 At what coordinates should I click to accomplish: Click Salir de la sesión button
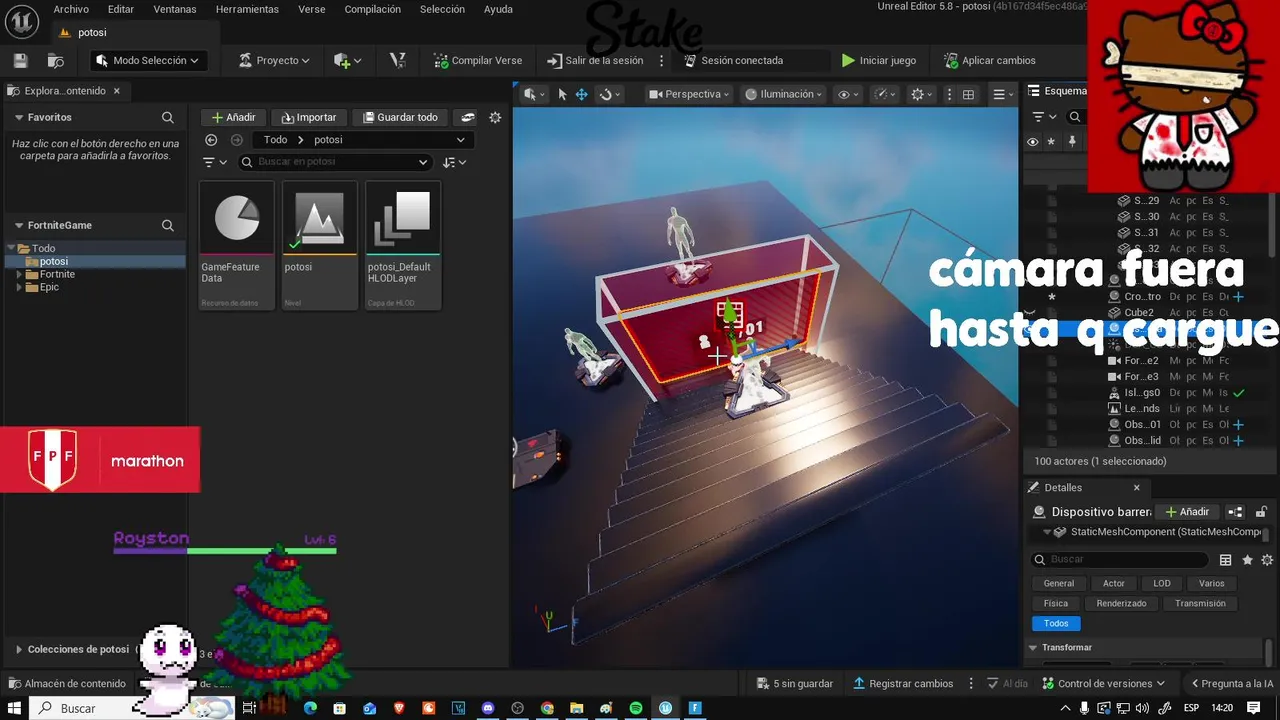[x=595, y=60]
